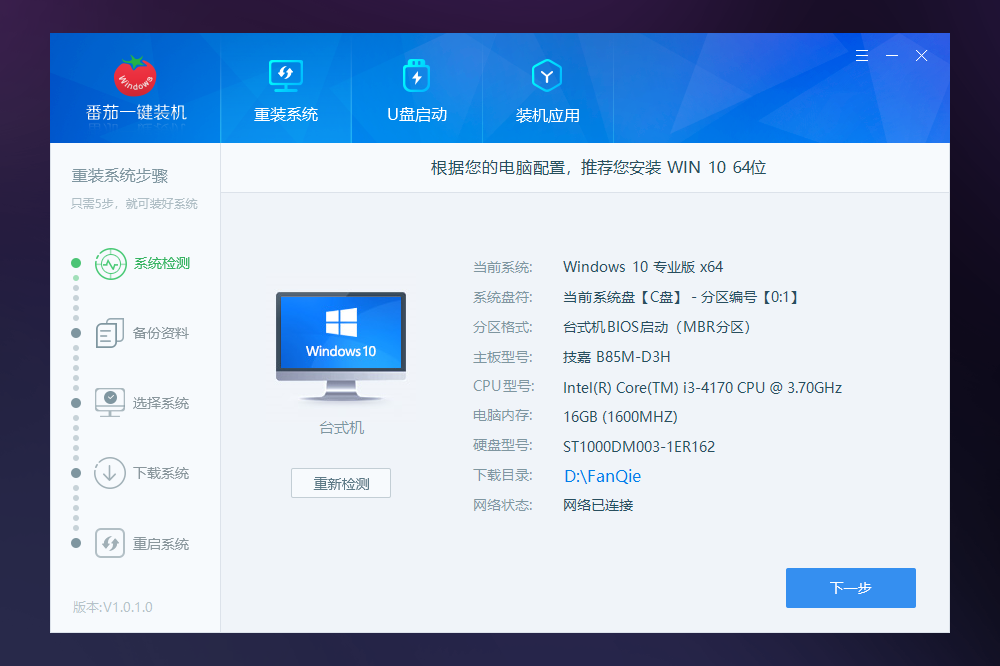Click the 系统检测 step label
The height and width of the screenshot is (666, 1000).
pos(162,263)
